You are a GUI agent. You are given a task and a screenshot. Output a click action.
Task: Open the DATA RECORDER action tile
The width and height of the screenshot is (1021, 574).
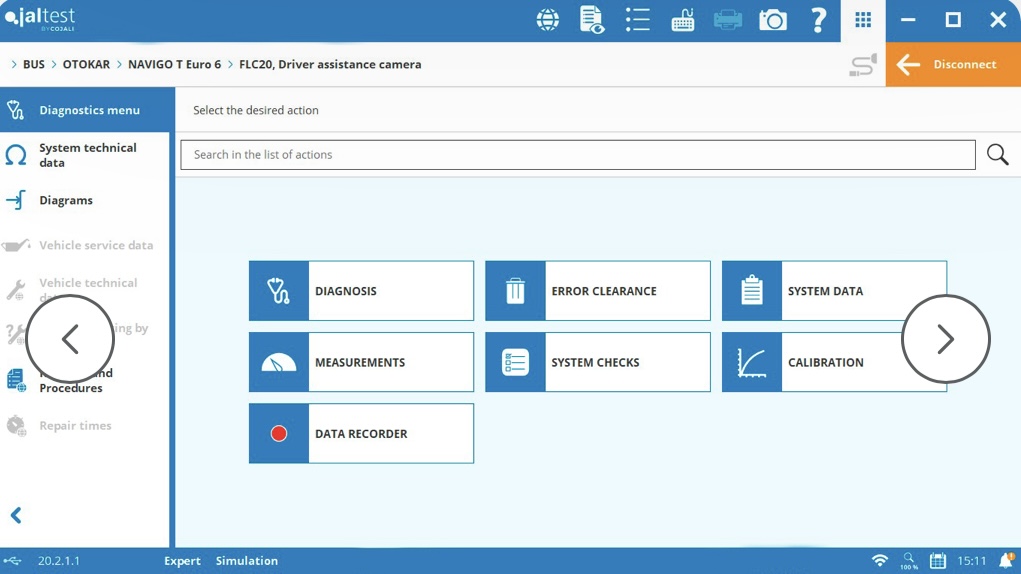click(361, 433)
